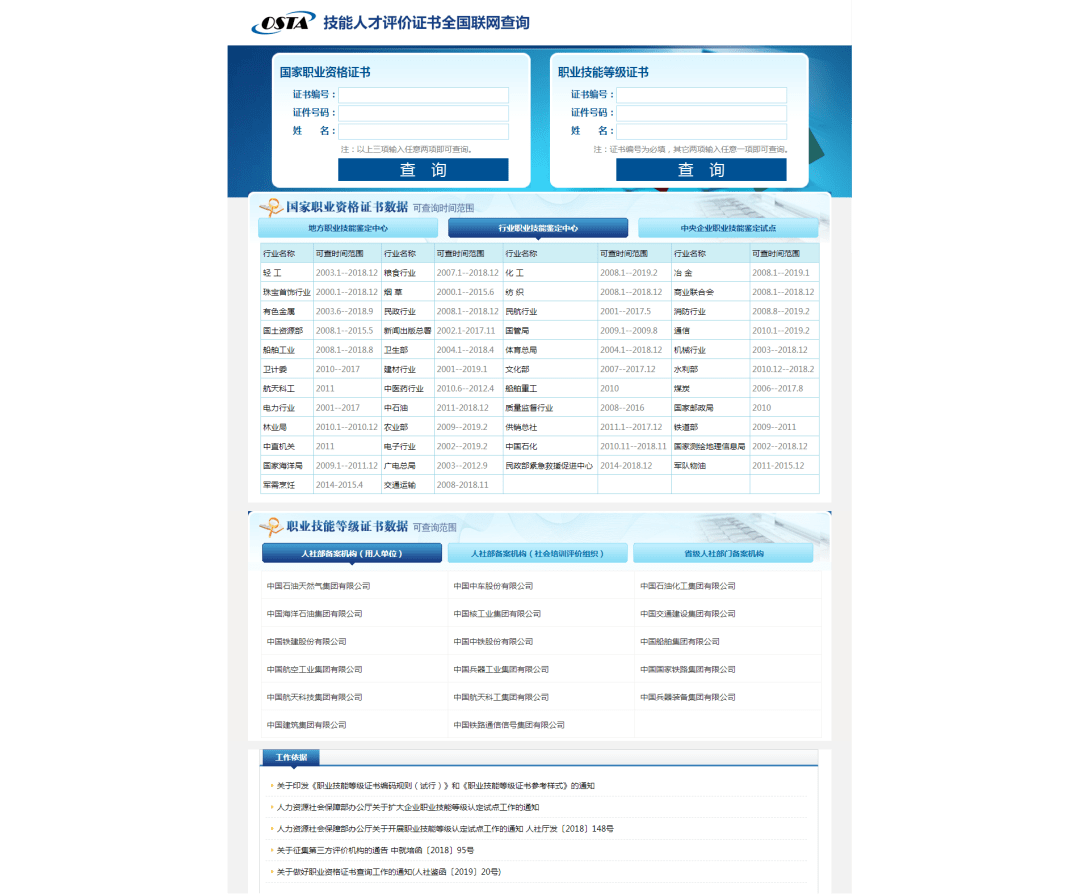Screen dimensions: 1080x894
Task: Open 中国兵器工业集团有限公司
Action: pyautogui.click(x=501, y=669)
